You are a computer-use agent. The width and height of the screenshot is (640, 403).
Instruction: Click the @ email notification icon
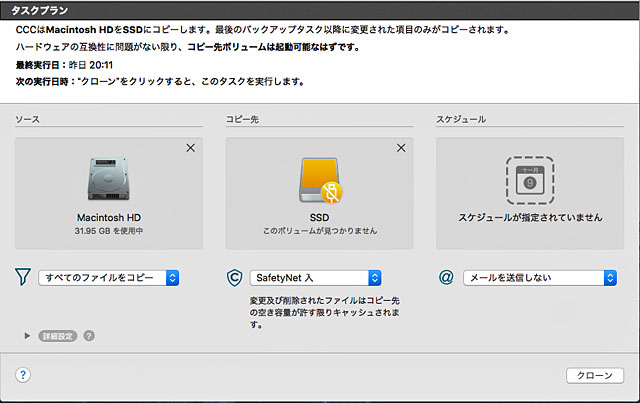pos(446,277)
